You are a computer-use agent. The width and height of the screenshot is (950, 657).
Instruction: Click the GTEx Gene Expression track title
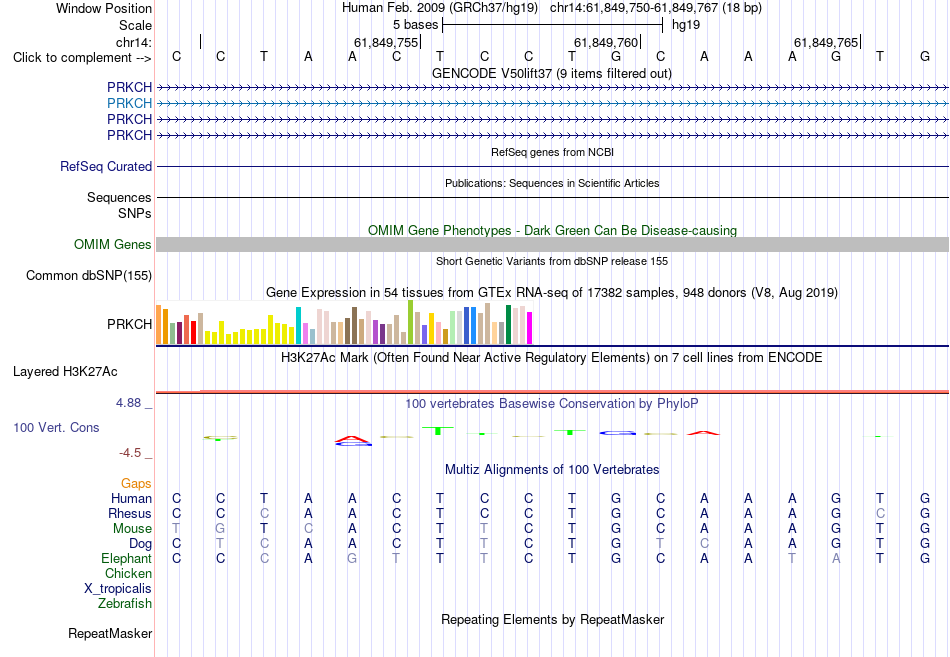point(551,293)
